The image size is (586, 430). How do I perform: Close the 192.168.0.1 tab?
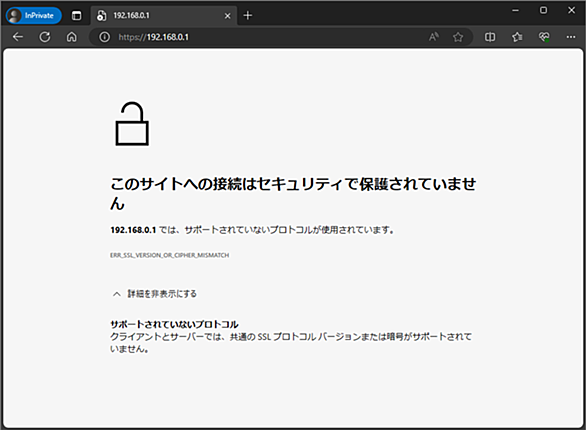227,16
